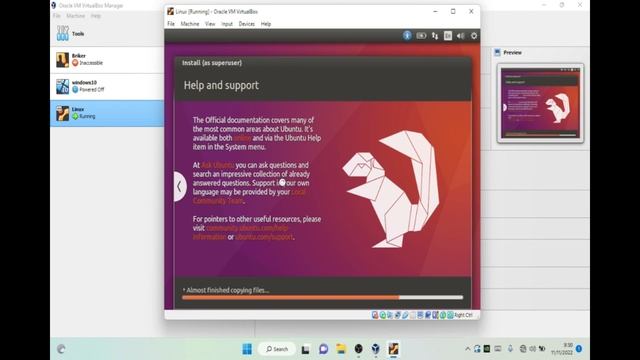Open the Ubuntu system gear menu
Image resolution: width=640 pixels, height=360 pixels.
click(x=473, y=36)
